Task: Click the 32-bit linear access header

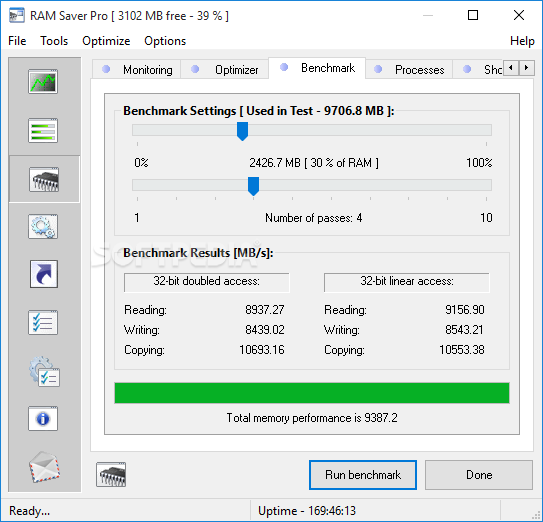Action: point(407,282)
